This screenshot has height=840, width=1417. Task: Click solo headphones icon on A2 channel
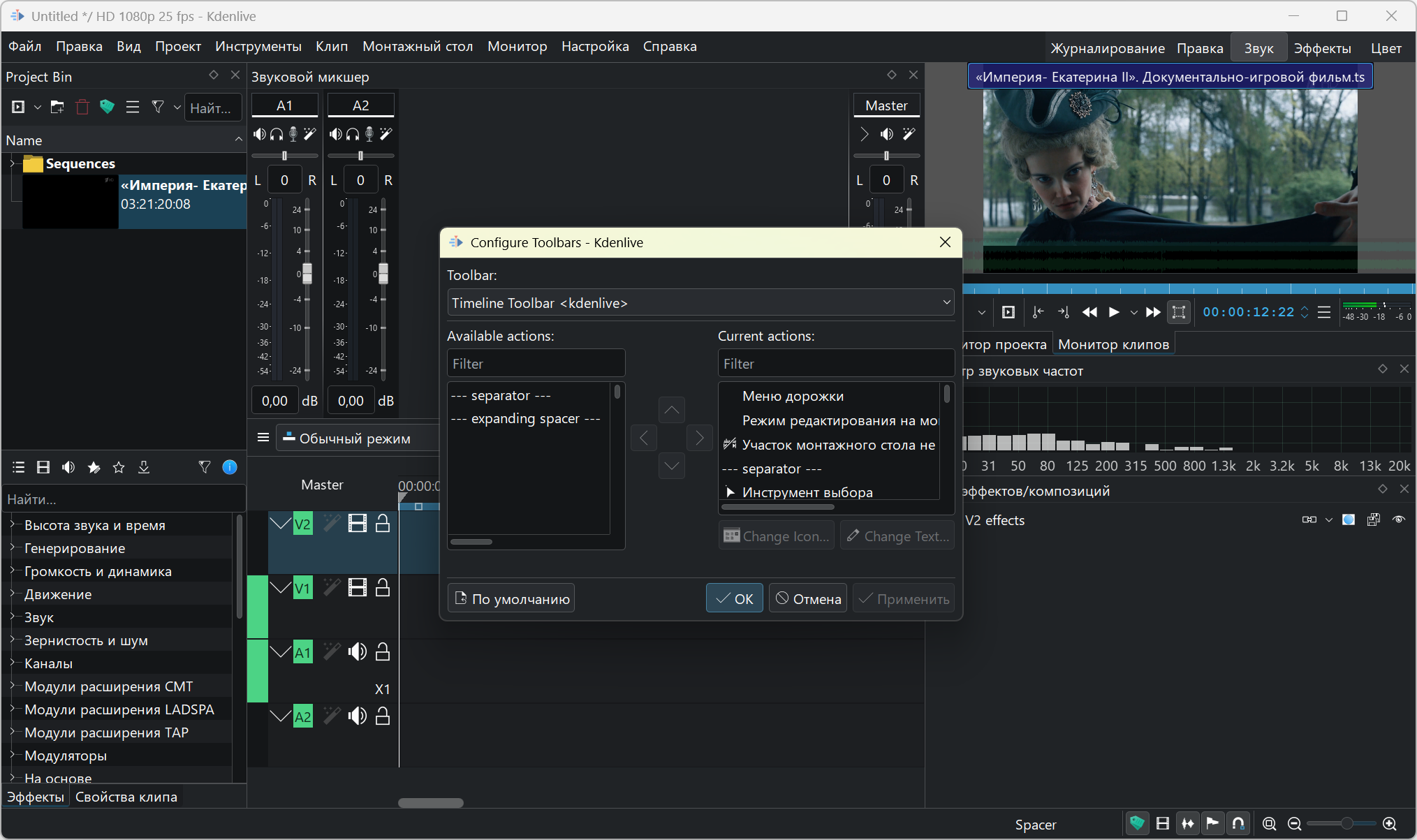353,134
